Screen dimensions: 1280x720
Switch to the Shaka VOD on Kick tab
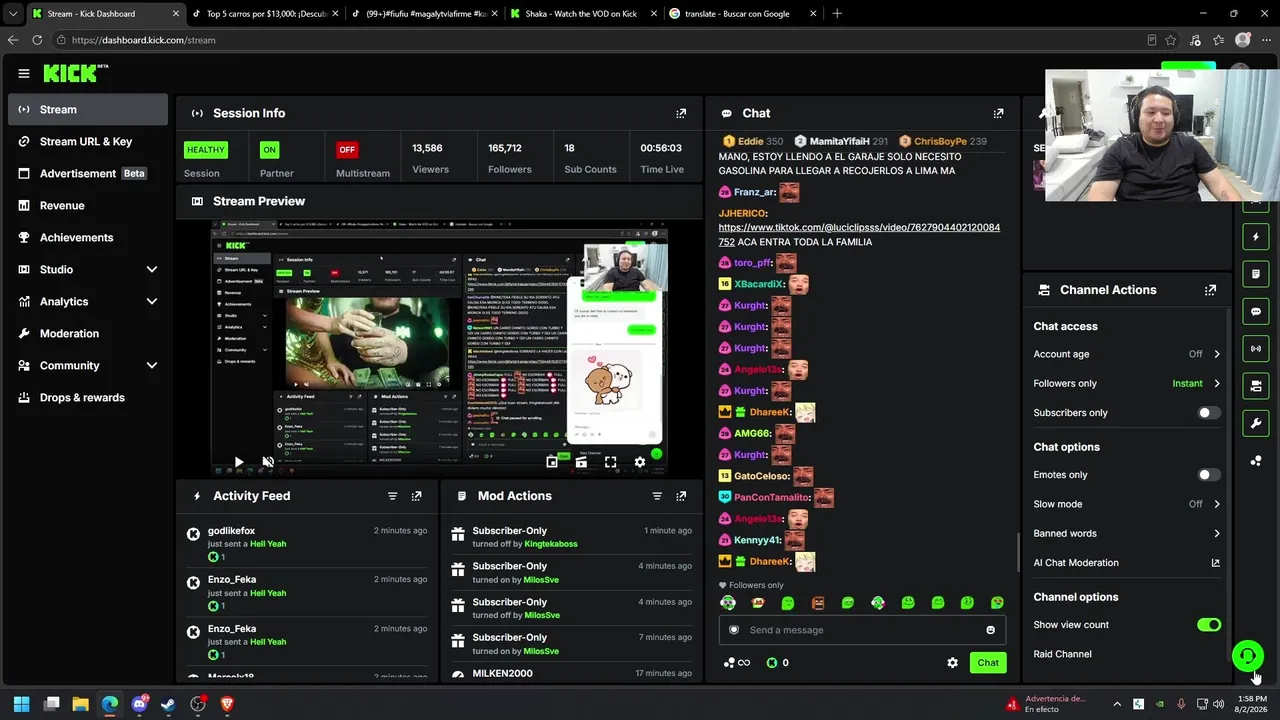click(580, 14)
